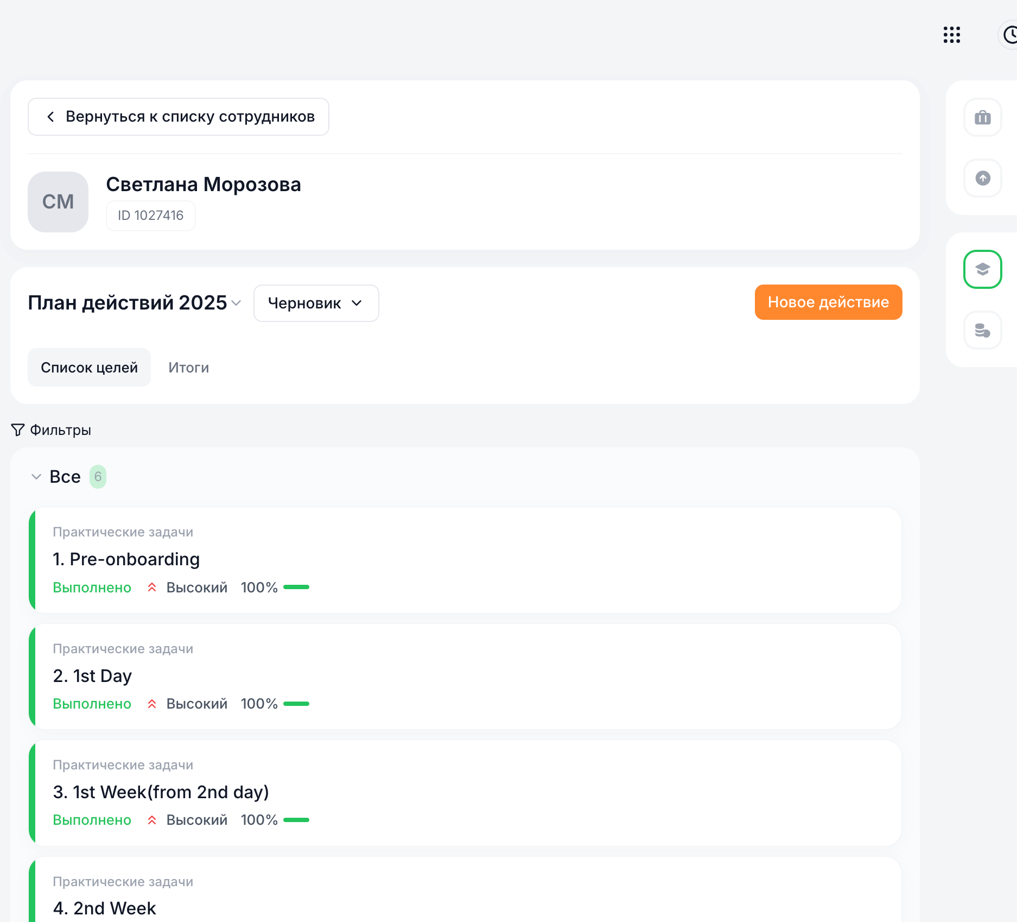Click the up-arrow circle sidebar icon
The image size is (1017, 922).
(982, 178)
